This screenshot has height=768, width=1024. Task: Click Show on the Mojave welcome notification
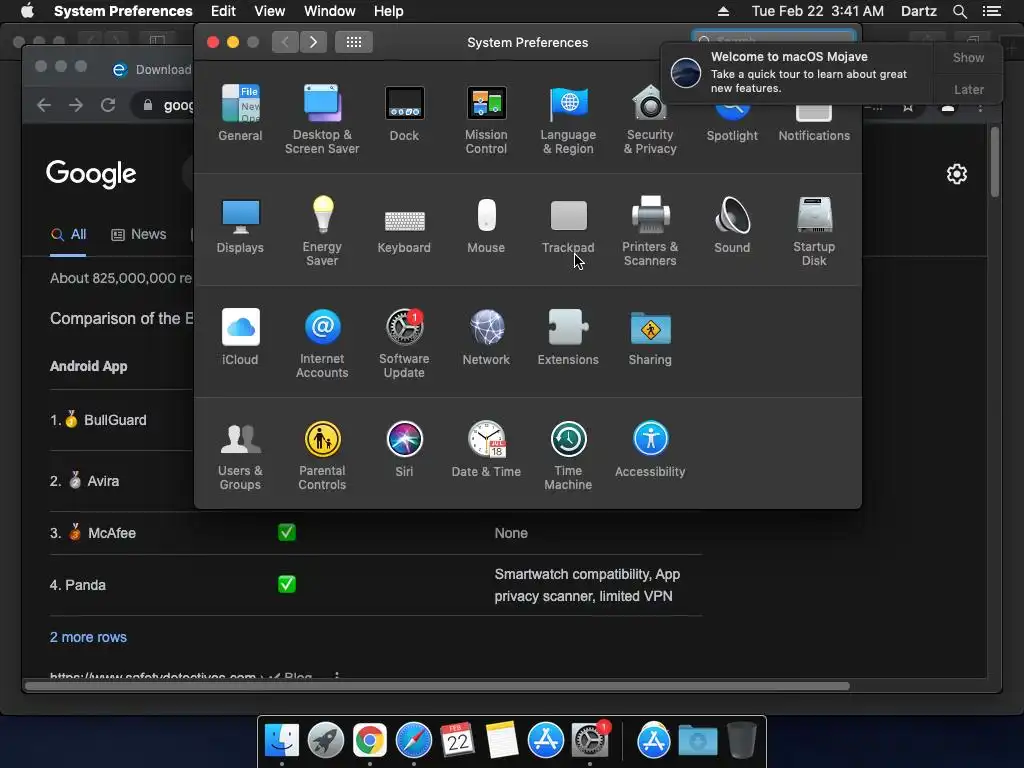tap(968, 57)
